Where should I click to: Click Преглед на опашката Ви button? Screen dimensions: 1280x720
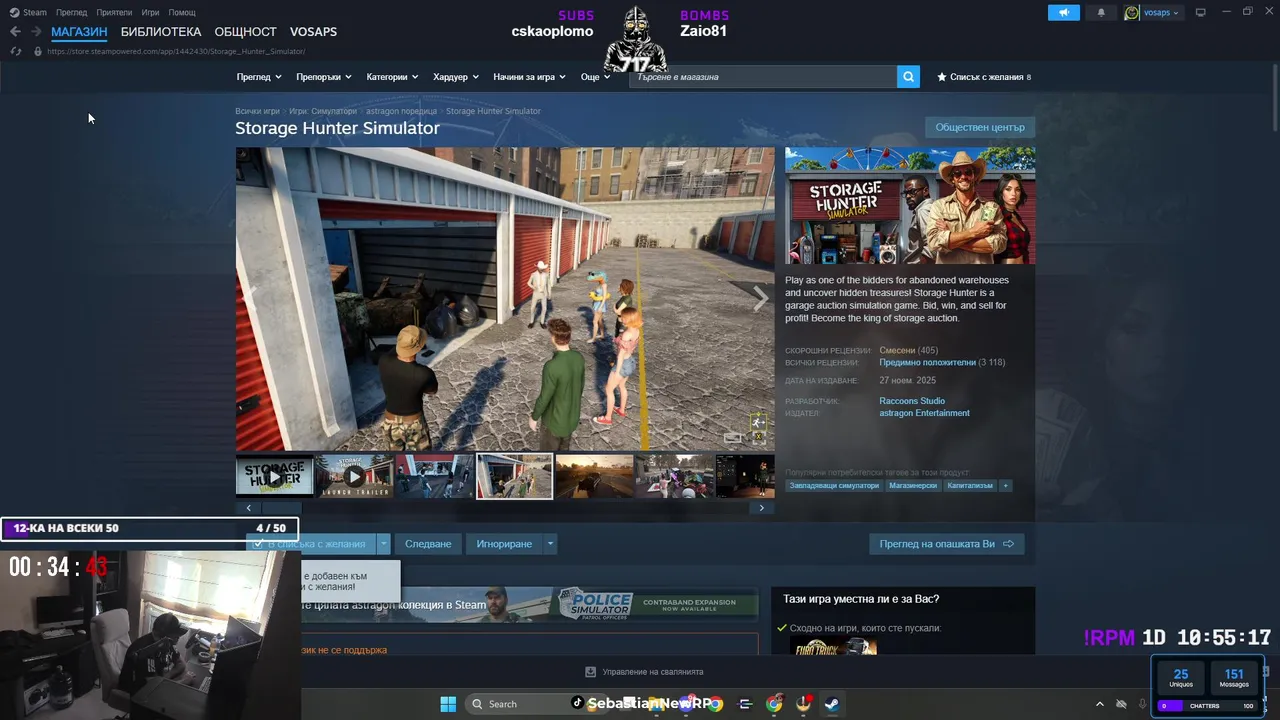pyautogui.click(x=946, y=544)
